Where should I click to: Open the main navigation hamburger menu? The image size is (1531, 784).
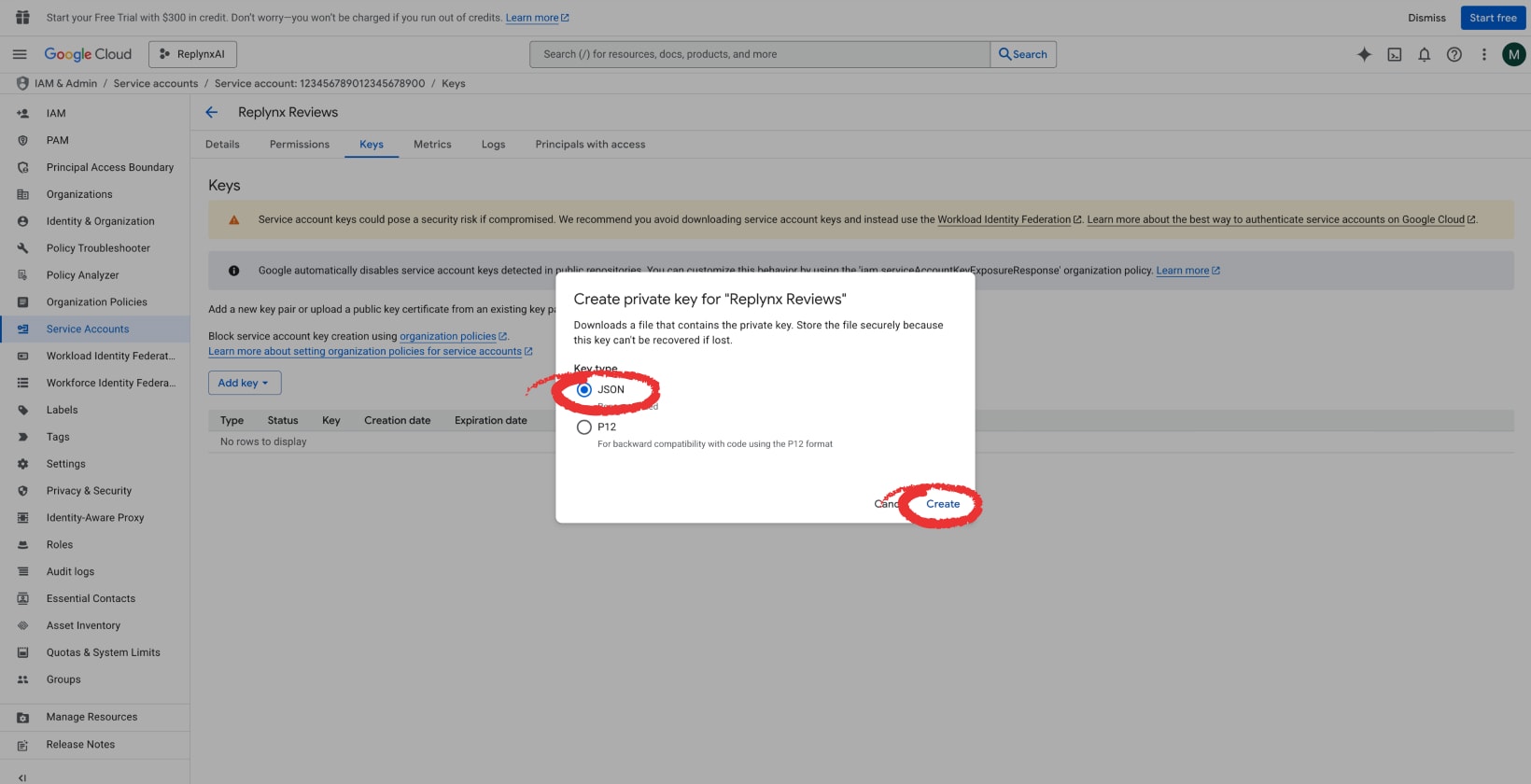[20, 54]
